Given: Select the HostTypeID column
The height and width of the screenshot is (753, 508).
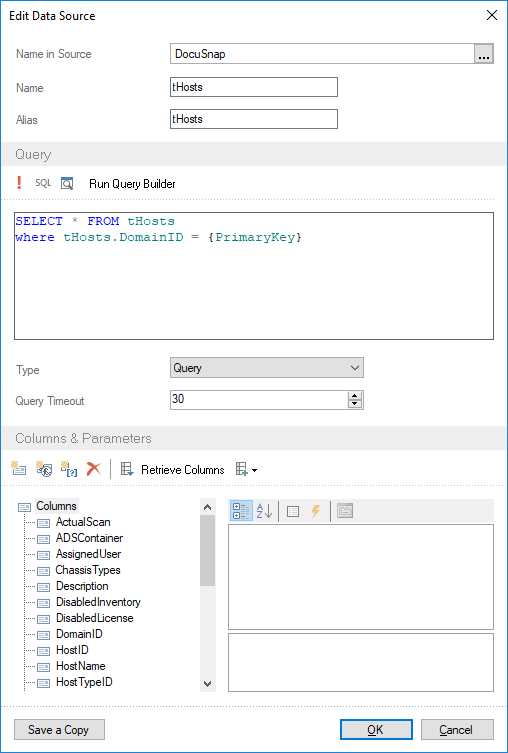Looking at the screenshot, I should pos(84,682).
